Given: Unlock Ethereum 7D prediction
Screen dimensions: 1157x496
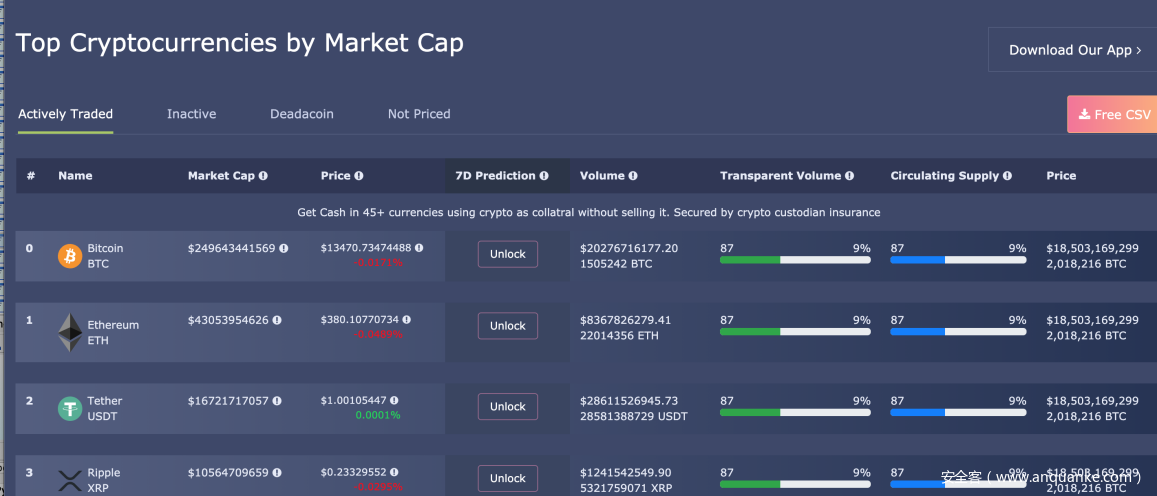Looking at the screenshot, I should (507, 326).
